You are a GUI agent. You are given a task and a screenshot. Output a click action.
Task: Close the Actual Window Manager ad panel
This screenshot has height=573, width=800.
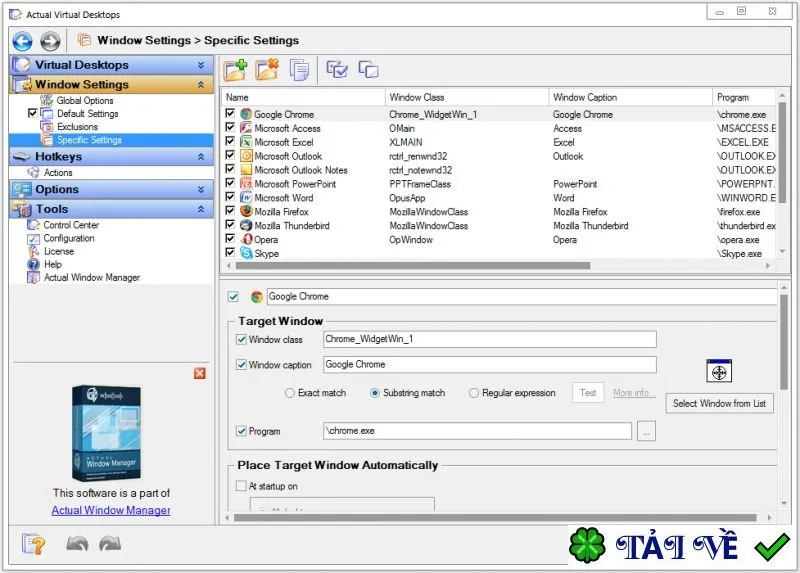pos(200,373)
